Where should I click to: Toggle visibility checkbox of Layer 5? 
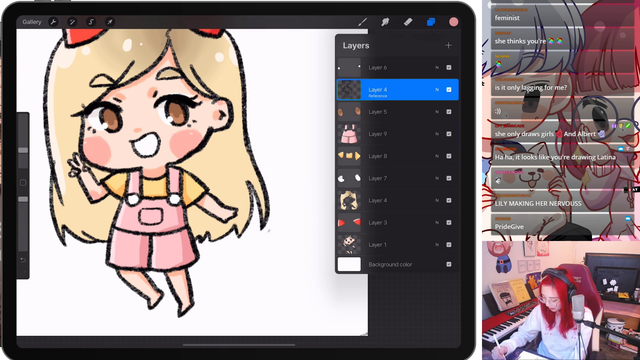[449, 112]
